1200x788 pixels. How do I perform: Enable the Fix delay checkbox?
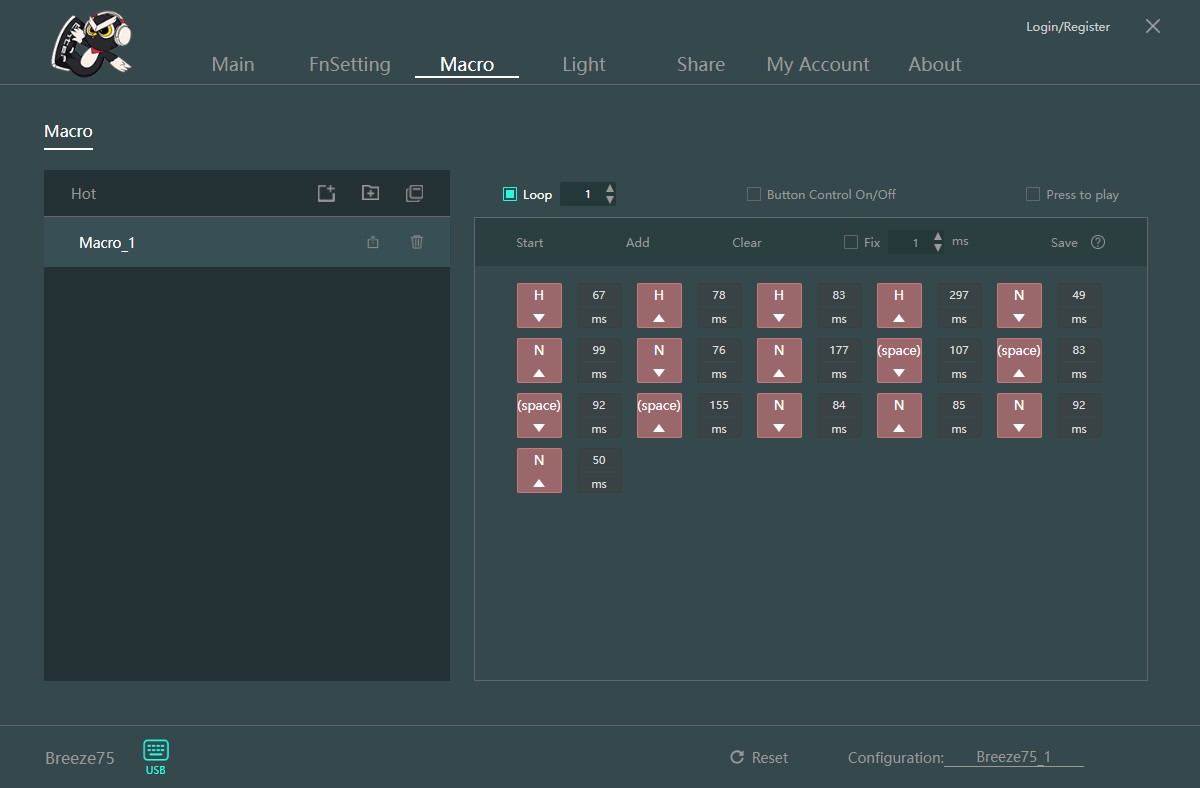pyautogui.click(x=851, y=242)
